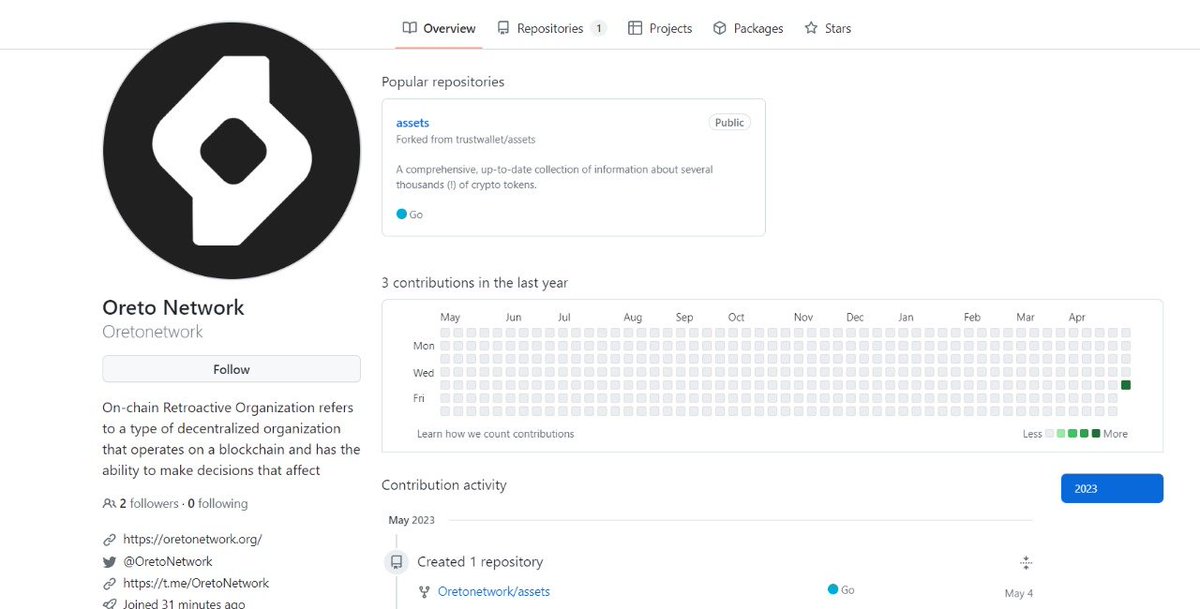
Task: Open the Stars tab
Action: click(x=827, y=28)
